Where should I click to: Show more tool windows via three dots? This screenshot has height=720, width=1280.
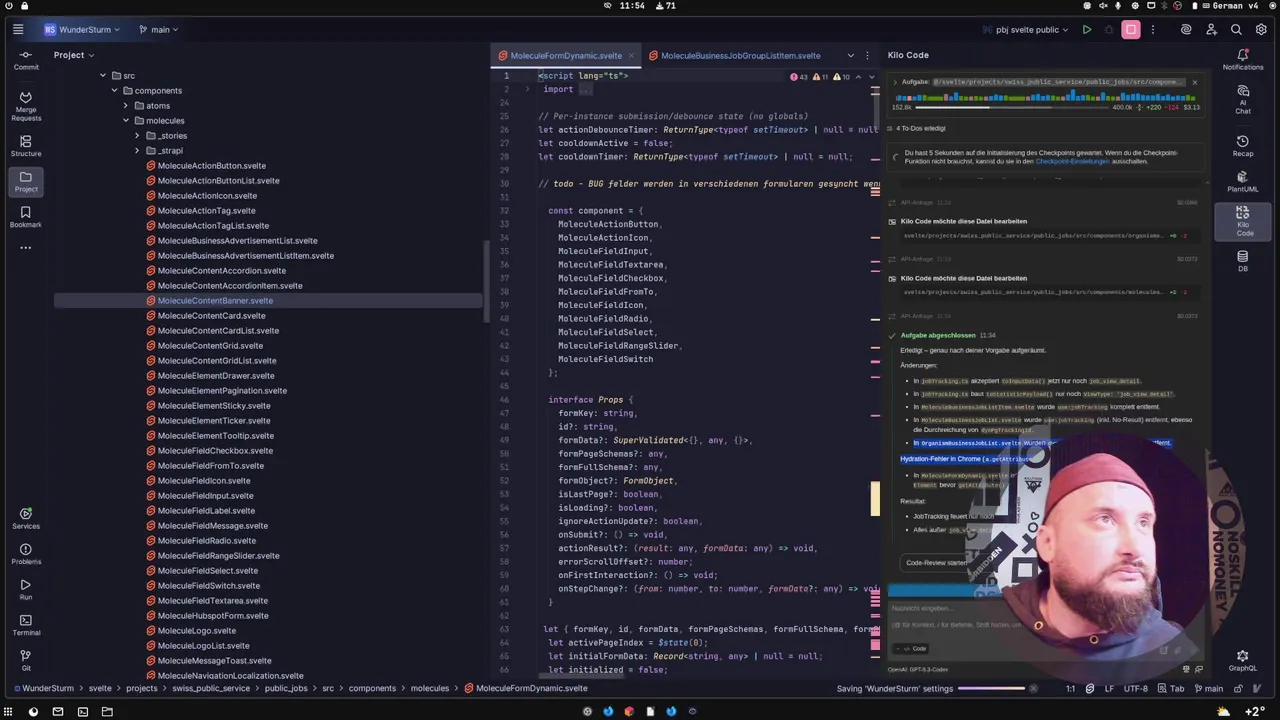(26, 248)
